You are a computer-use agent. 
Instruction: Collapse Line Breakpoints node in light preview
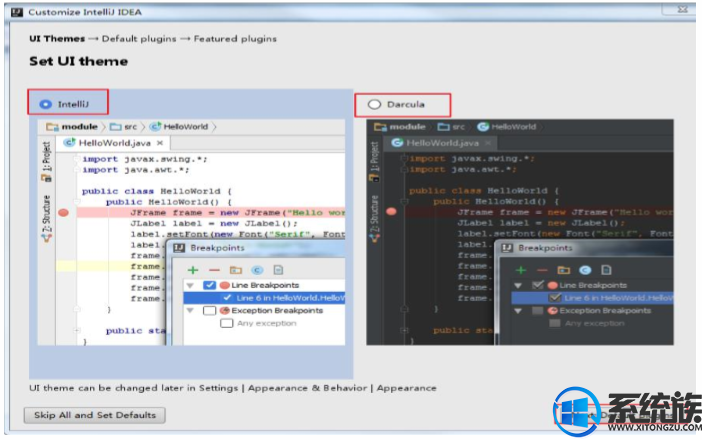(190, 285)
